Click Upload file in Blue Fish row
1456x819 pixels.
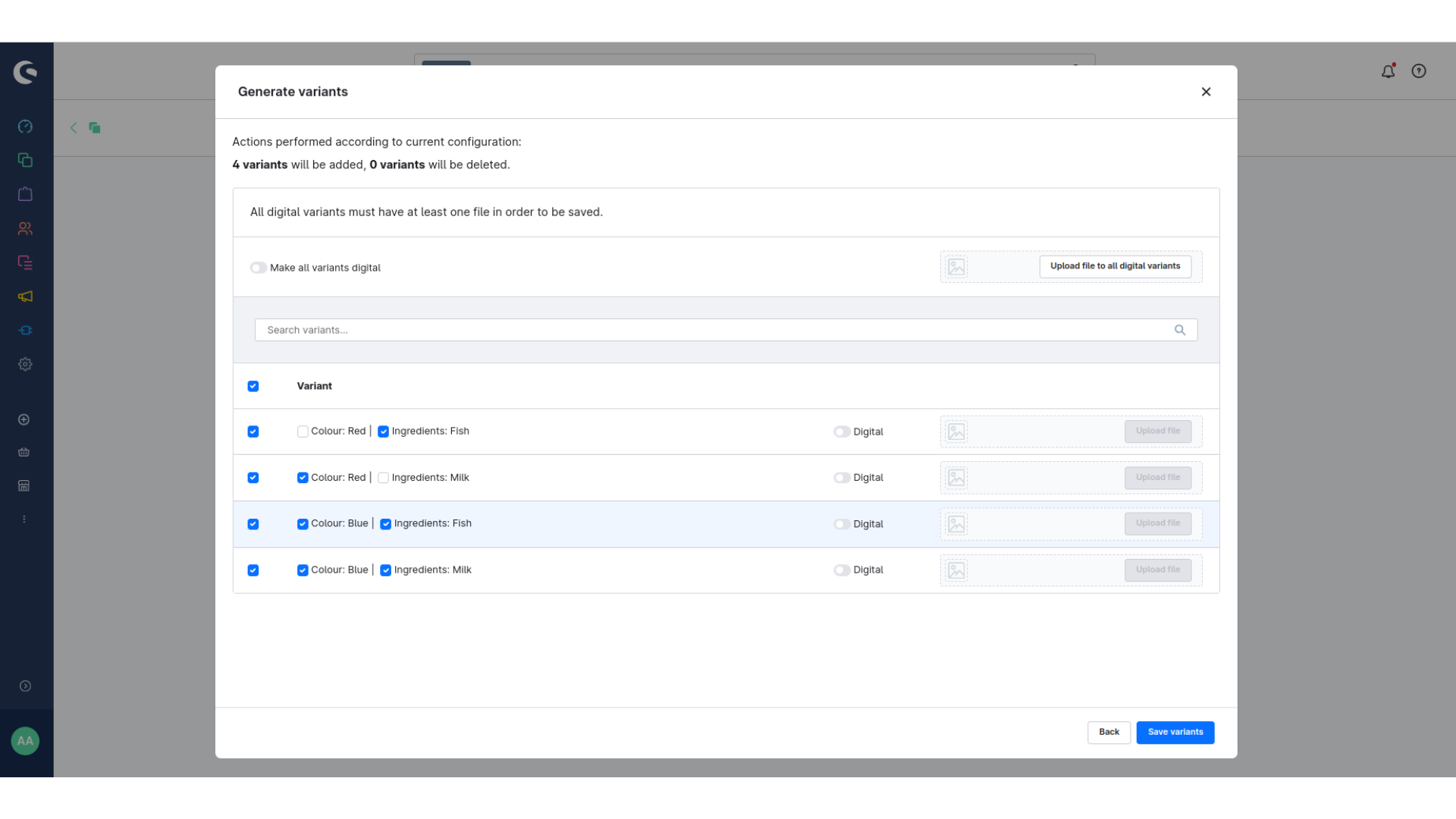tap(1157, 523)
